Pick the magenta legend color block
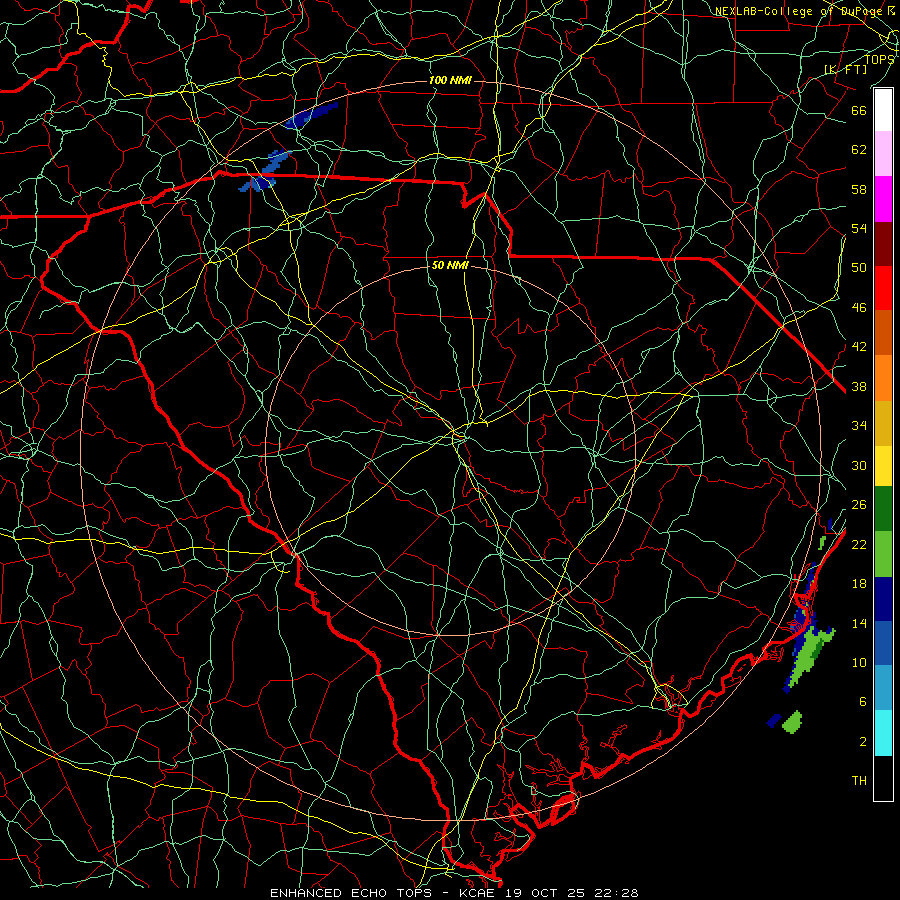This screenshot has height=900, width=900. (x=883, y=199)
